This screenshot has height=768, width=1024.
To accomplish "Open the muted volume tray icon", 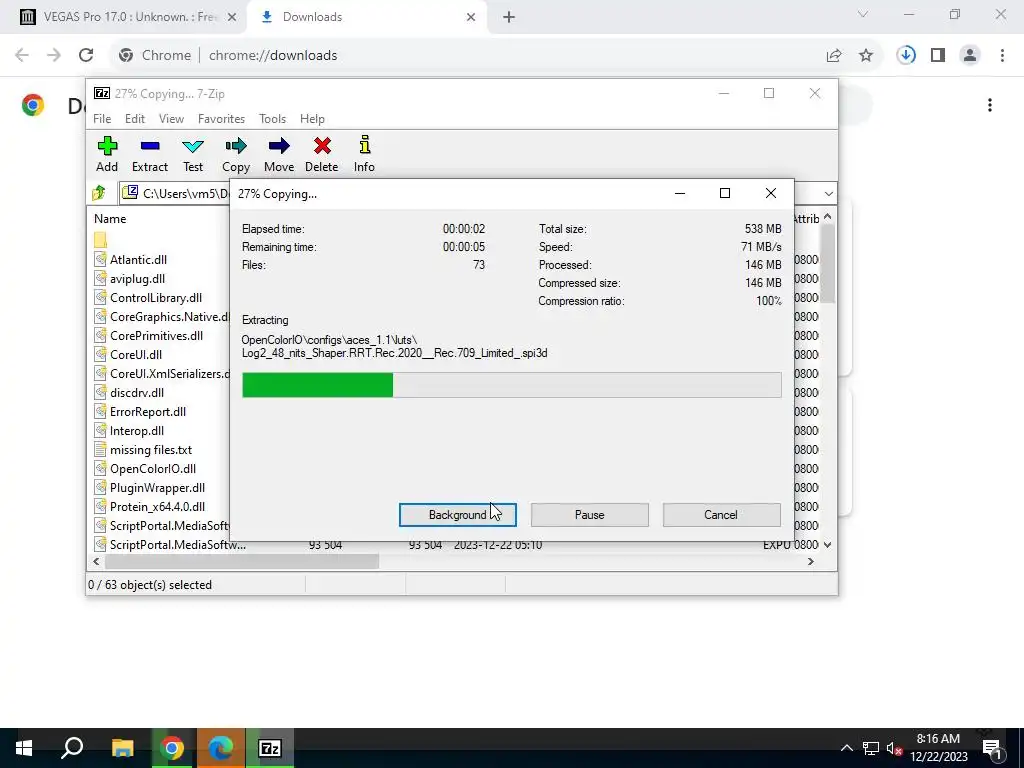I will [x=894, y=748].
